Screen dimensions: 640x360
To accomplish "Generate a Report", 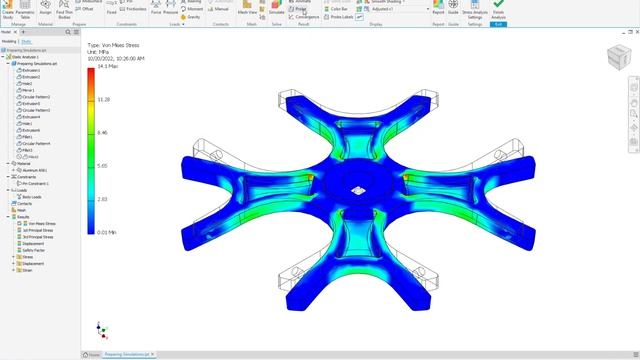I will point(438,8).
